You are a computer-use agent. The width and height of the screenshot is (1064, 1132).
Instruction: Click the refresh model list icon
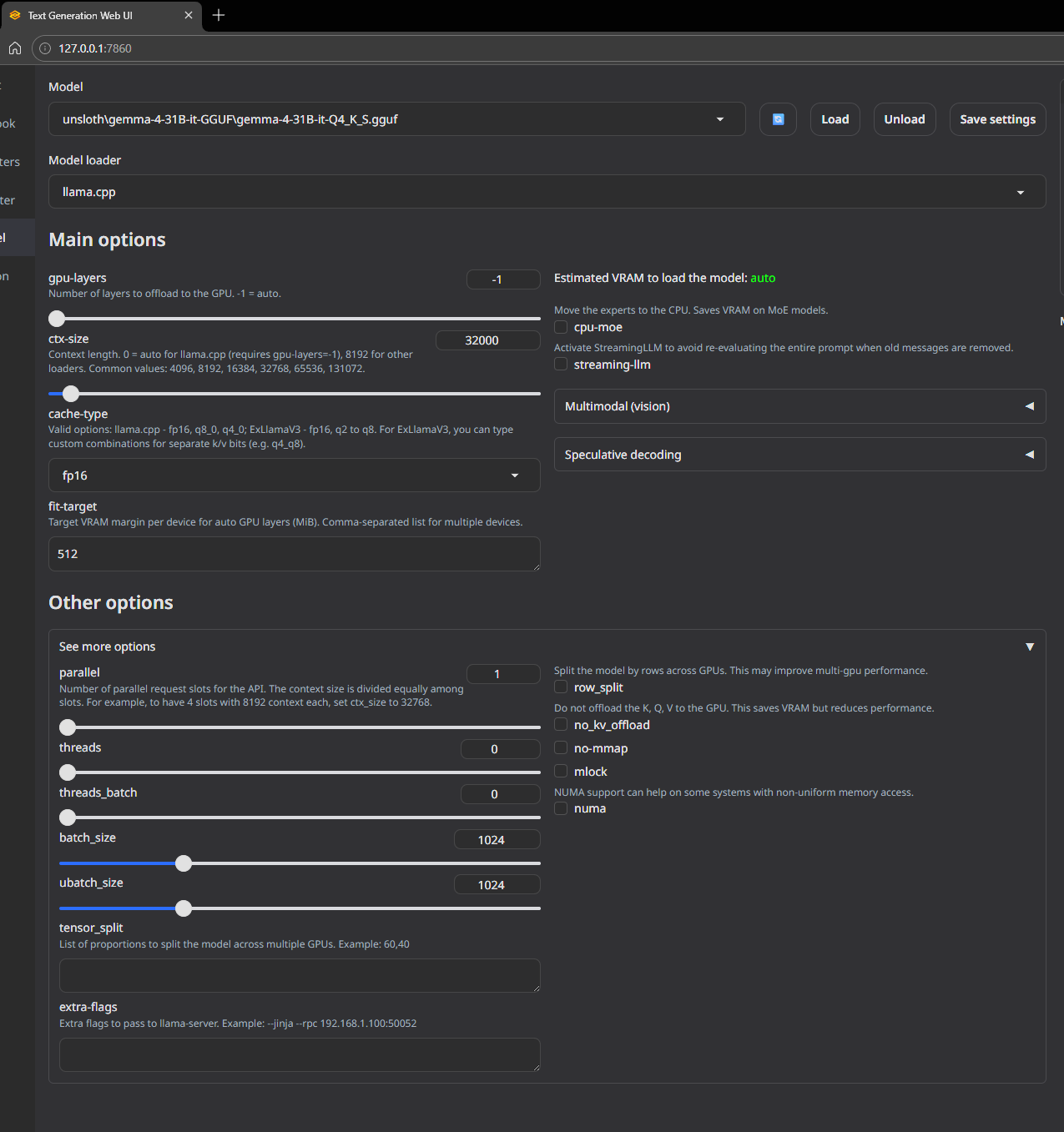tap(778, 119)
